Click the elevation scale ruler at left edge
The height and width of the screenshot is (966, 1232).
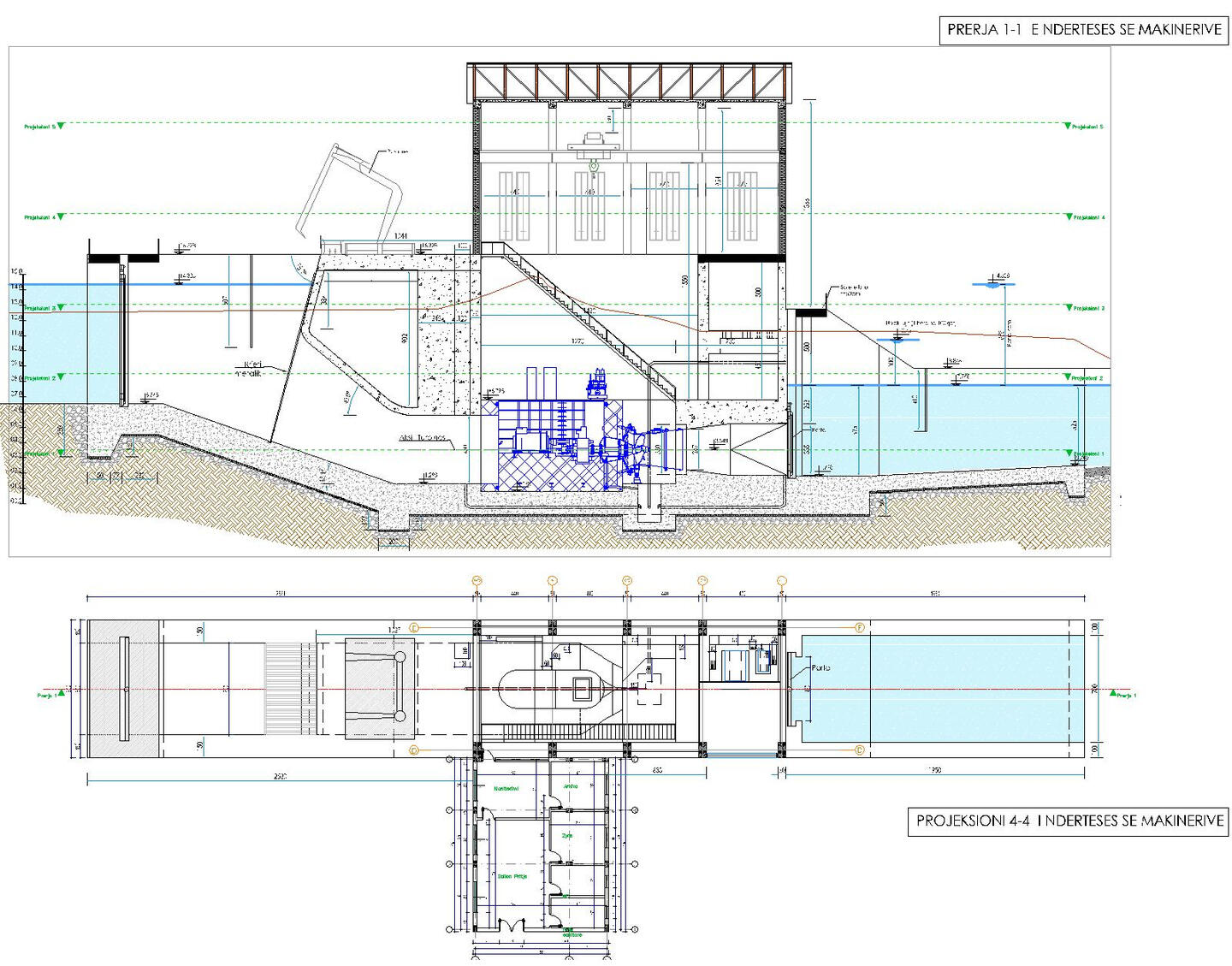(x=19, y=385)
